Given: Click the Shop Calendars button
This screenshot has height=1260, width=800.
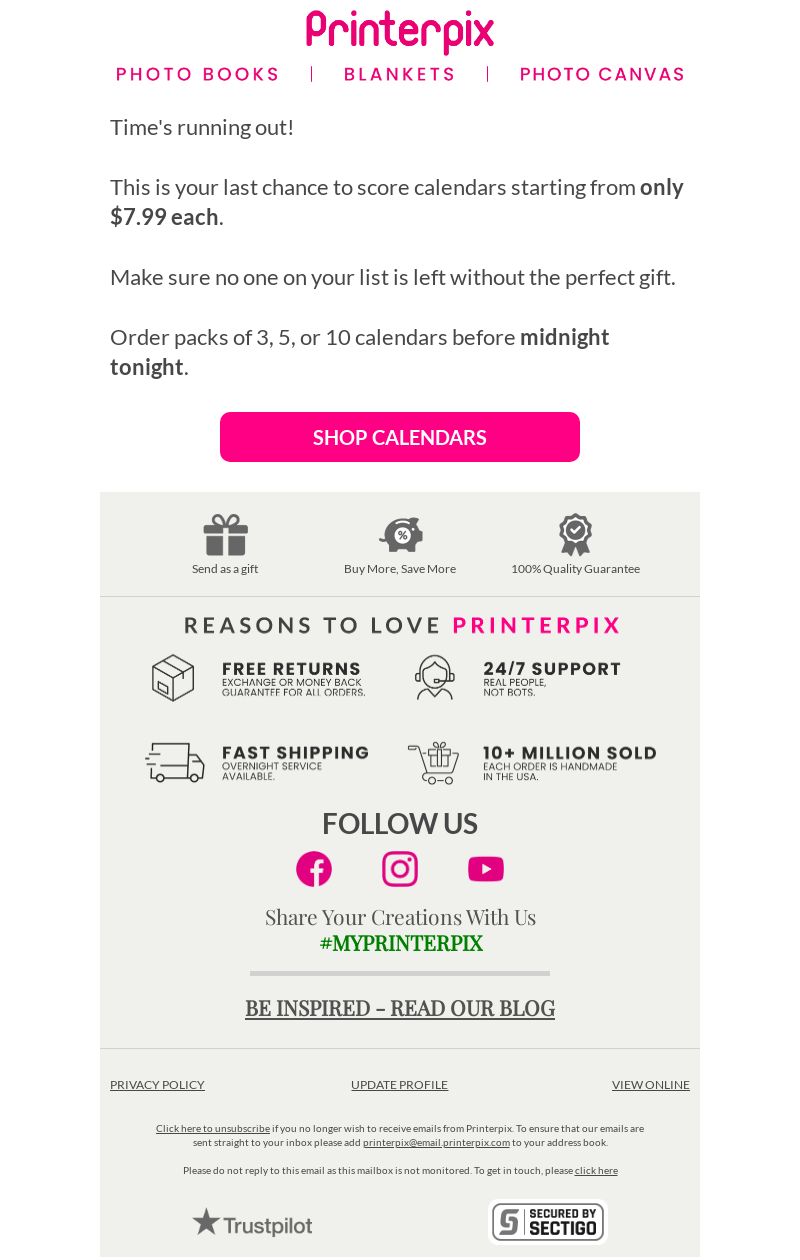Looking at the screenshot, I should [x=400, y=437].
